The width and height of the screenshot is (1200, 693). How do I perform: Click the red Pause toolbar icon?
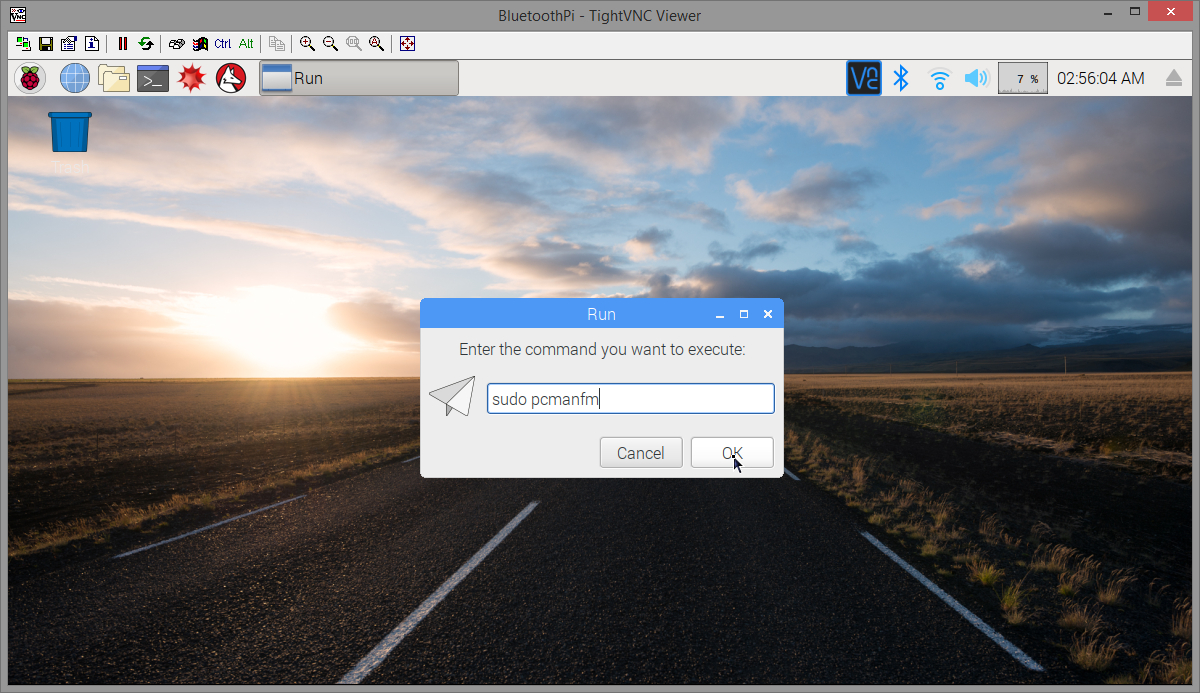pos(123,44)
